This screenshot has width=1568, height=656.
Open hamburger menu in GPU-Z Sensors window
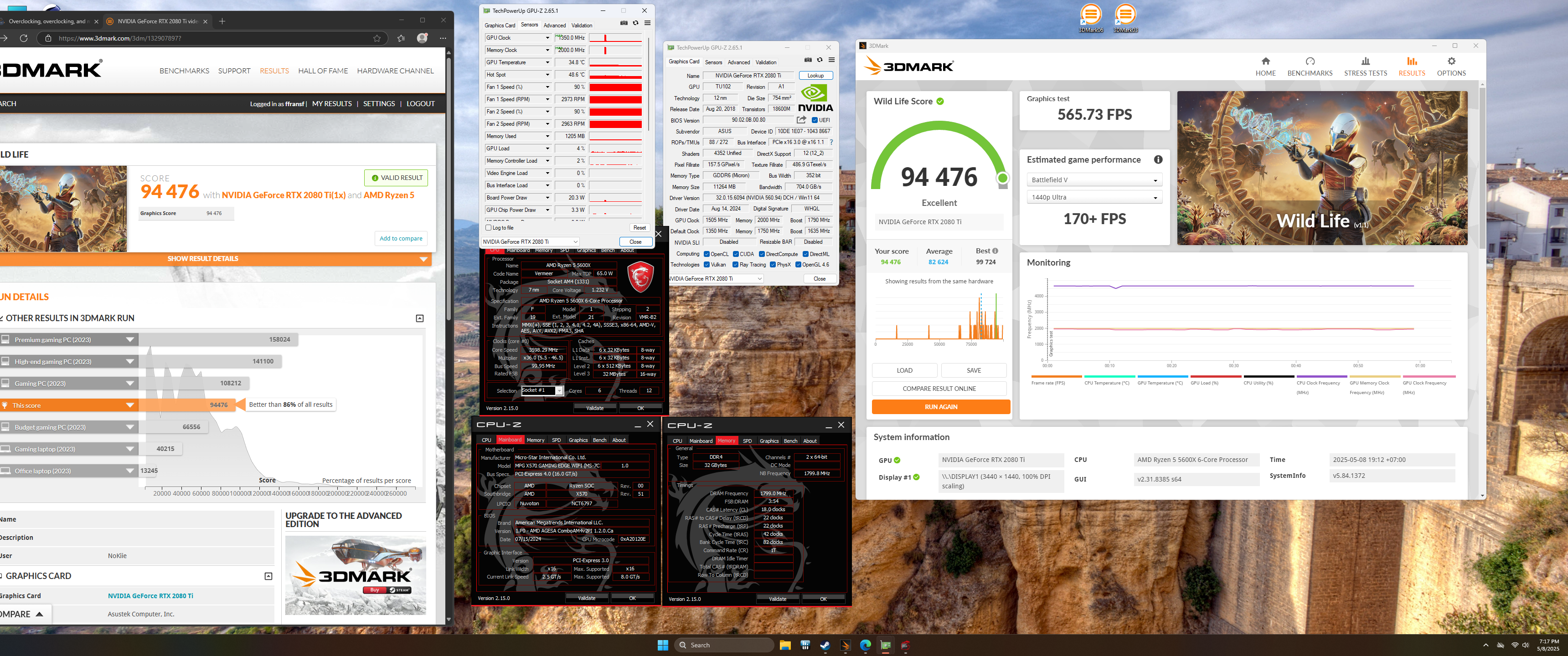[x=647, y=23]
